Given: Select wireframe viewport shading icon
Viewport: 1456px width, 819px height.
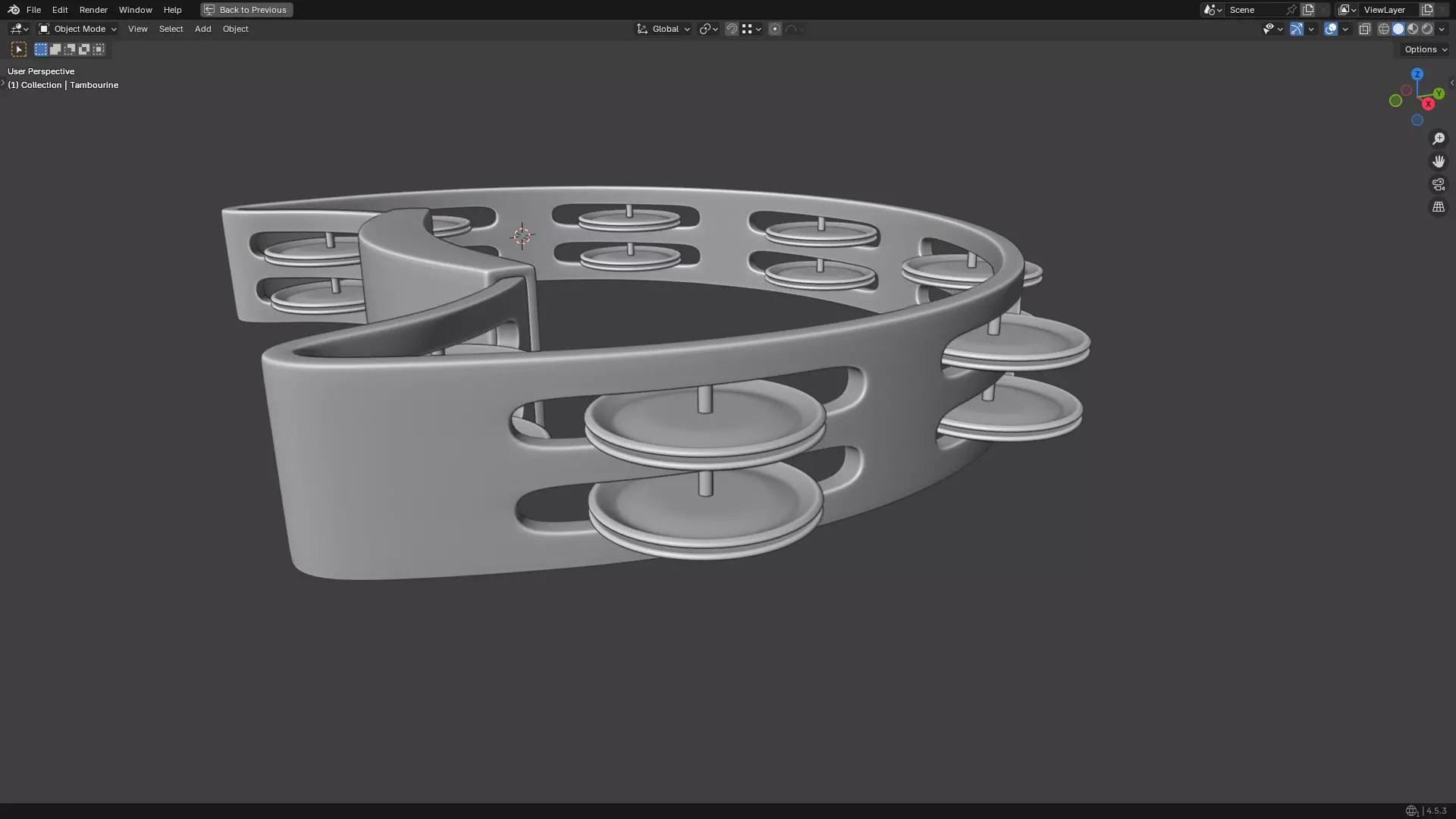Looking at the screenshot, I should (1384, 29).
